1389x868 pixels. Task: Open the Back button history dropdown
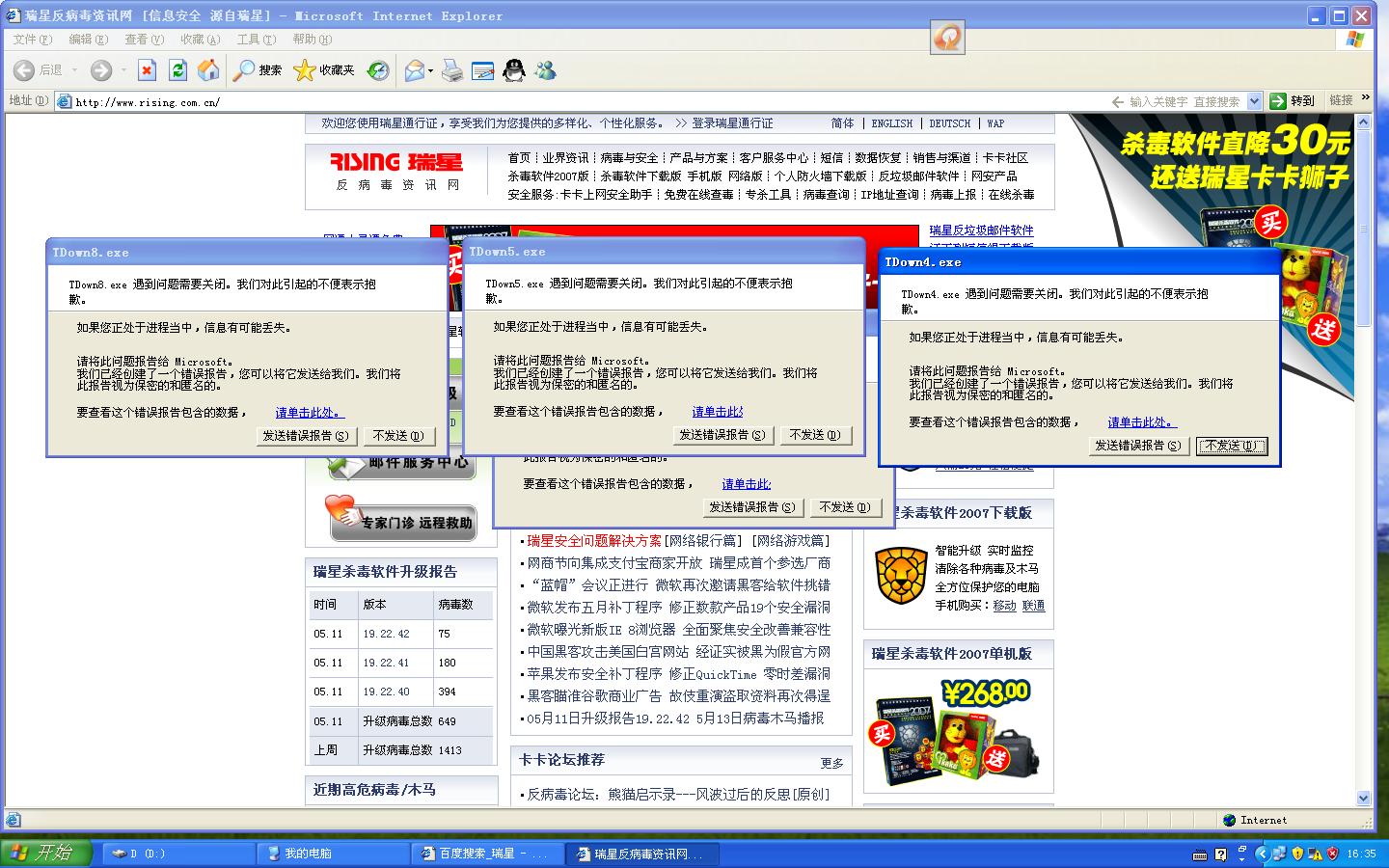(x=74, y=69)
